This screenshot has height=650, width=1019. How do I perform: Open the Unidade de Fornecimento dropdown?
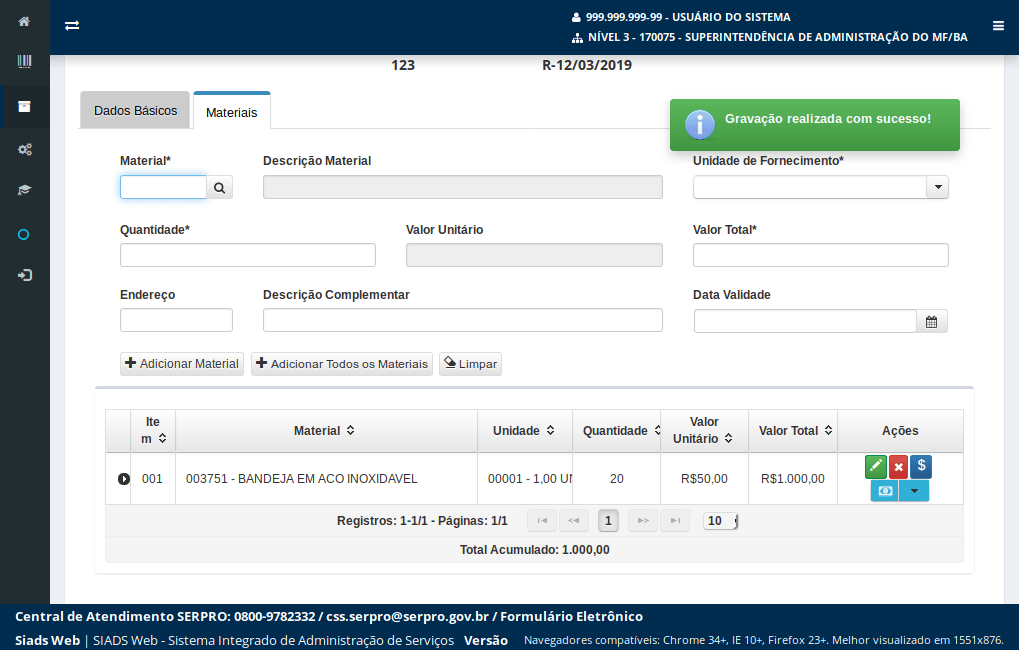(x=937, y=187)
